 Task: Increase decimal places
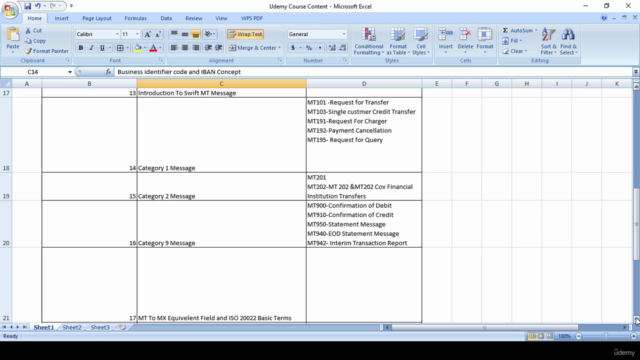click(x=332, y=48)
